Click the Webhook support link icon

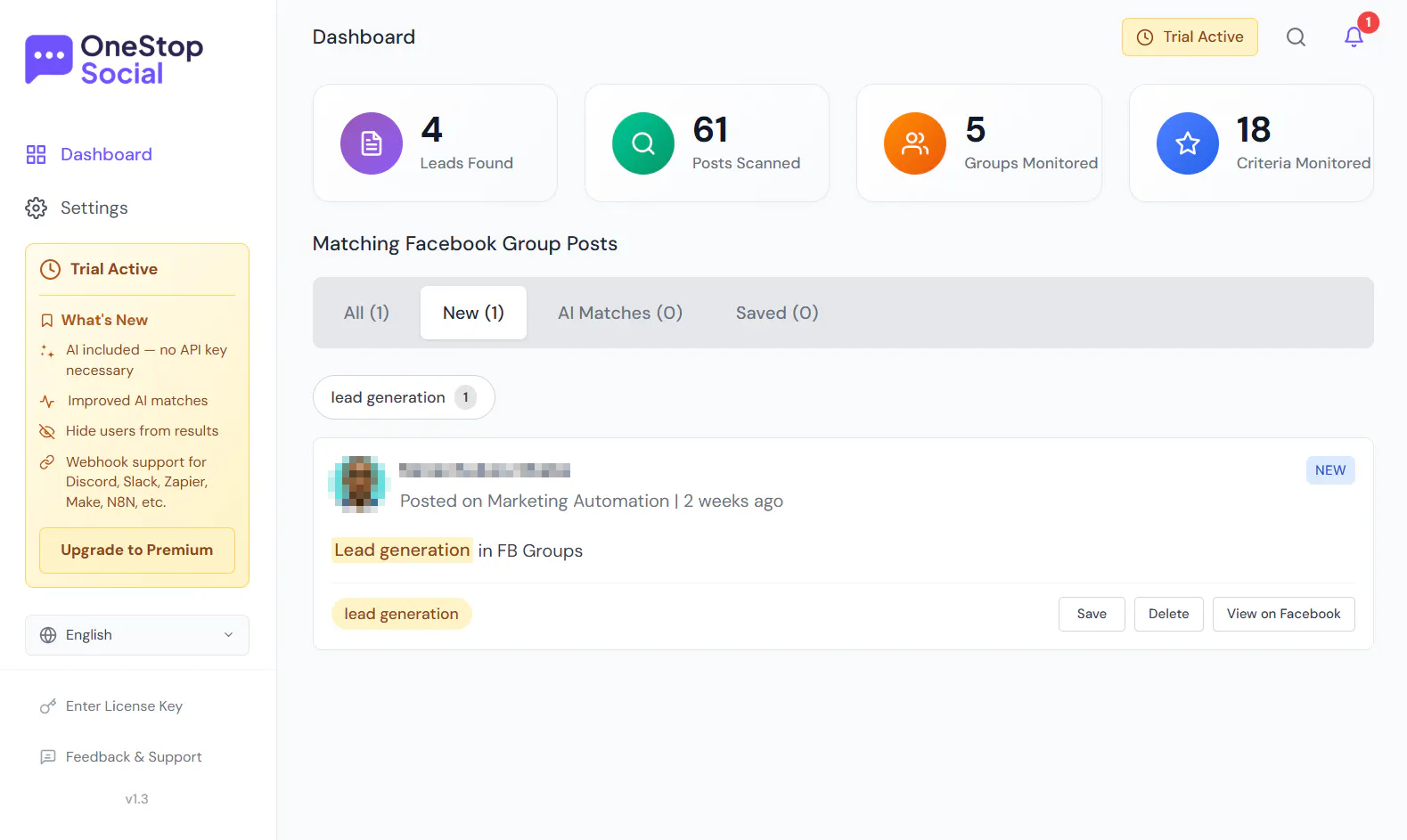(x=47, y=462)
